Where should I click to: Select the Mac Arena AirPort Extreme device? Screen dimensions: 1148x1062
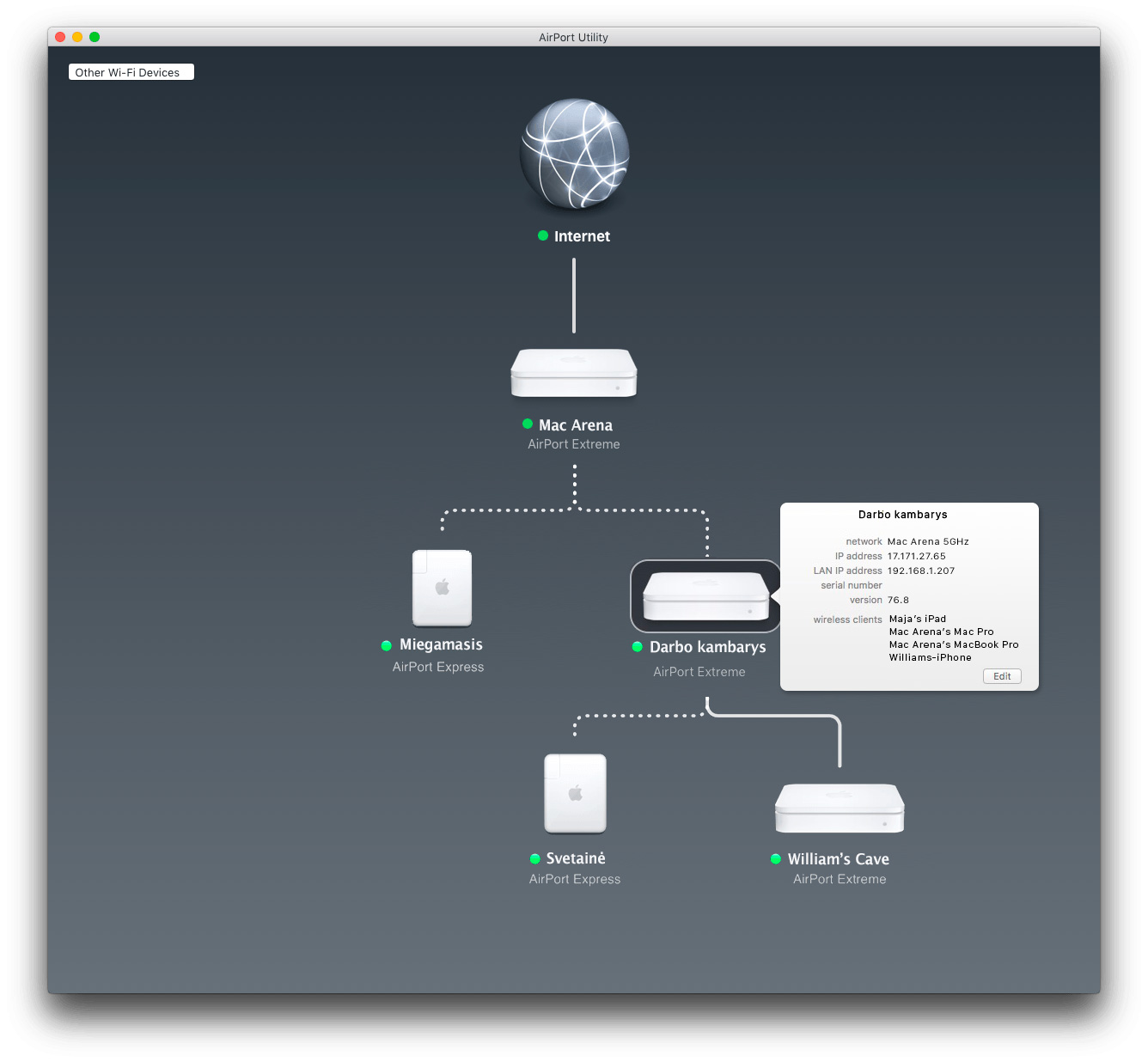click(x=574, y=373)
